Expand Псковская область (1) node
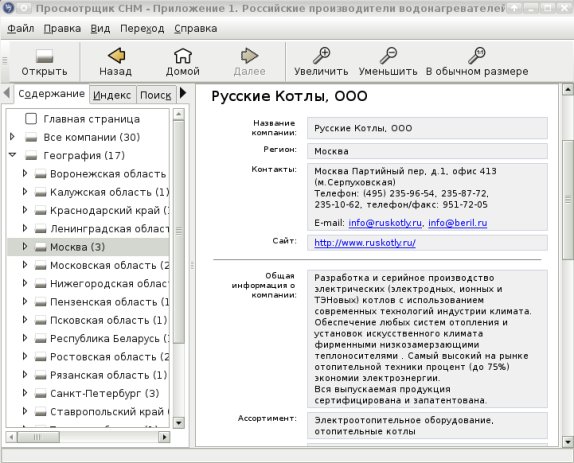 25,320
